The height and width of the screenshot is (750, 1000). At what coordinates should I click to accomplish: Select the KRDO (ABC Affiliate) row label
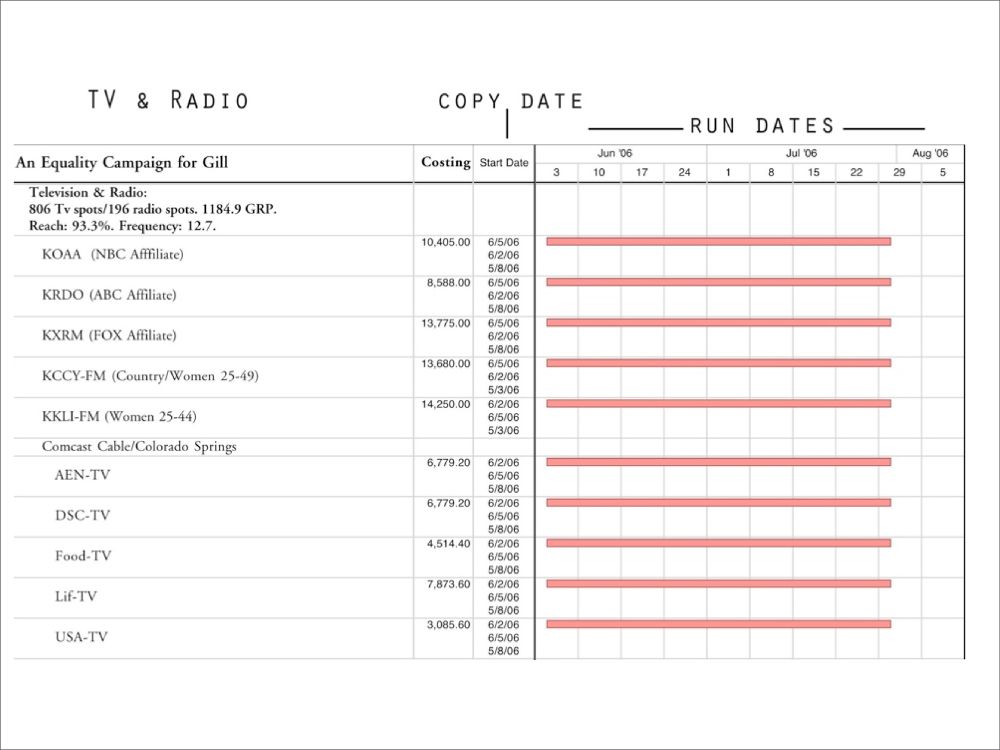click(x=109, y=295)
